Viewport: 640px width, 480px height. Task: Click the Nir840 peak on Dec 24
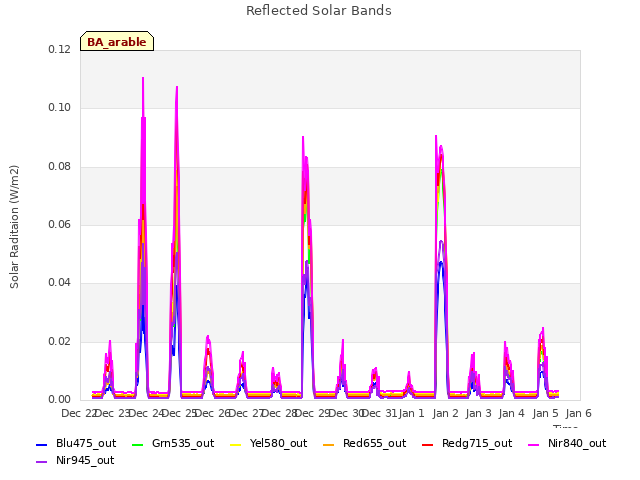point(177,88)
